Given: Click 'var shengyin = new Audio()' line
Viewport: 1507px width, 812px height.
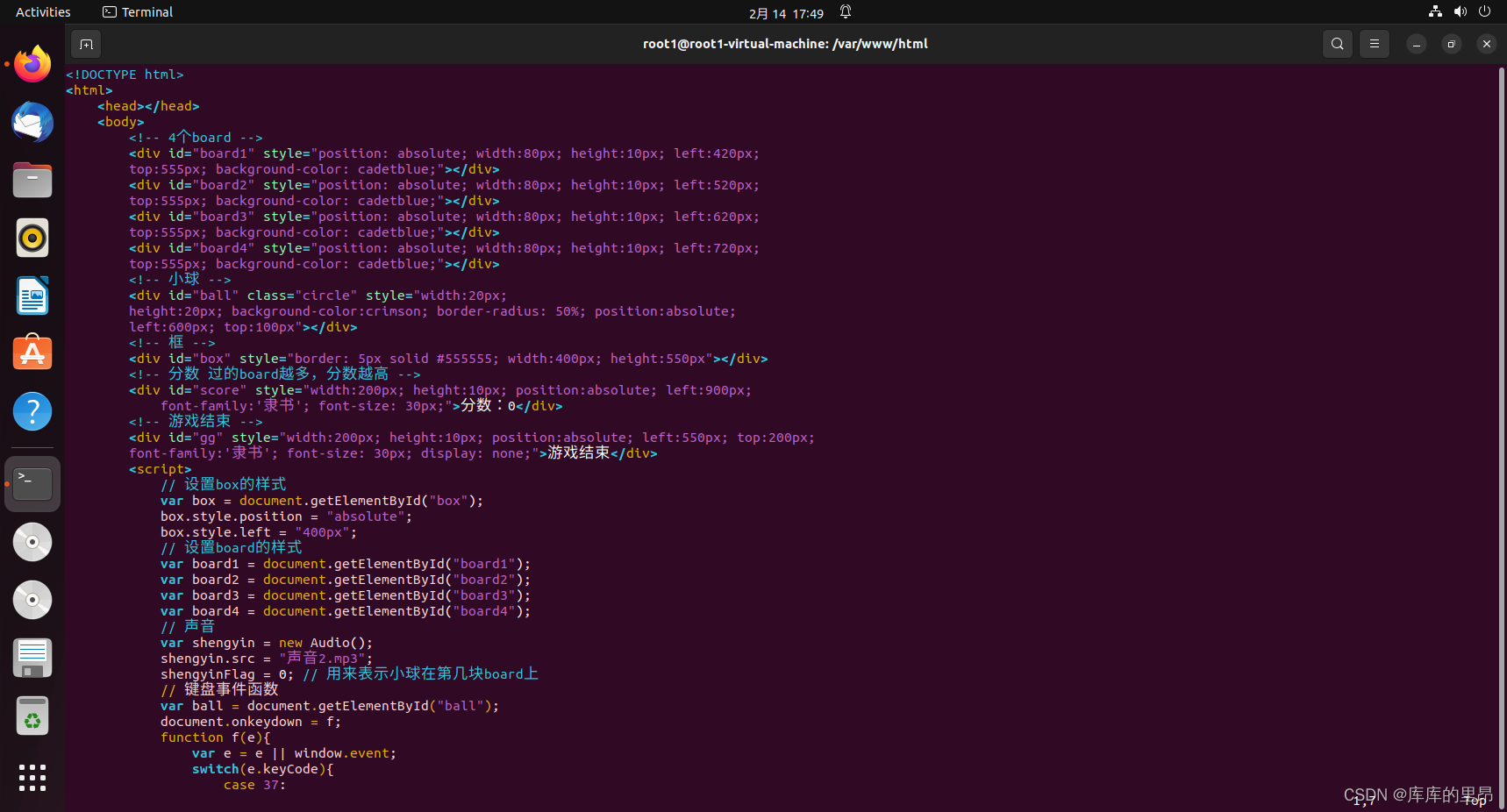Looking at the screenshot, I should click(x=267, y=643).
